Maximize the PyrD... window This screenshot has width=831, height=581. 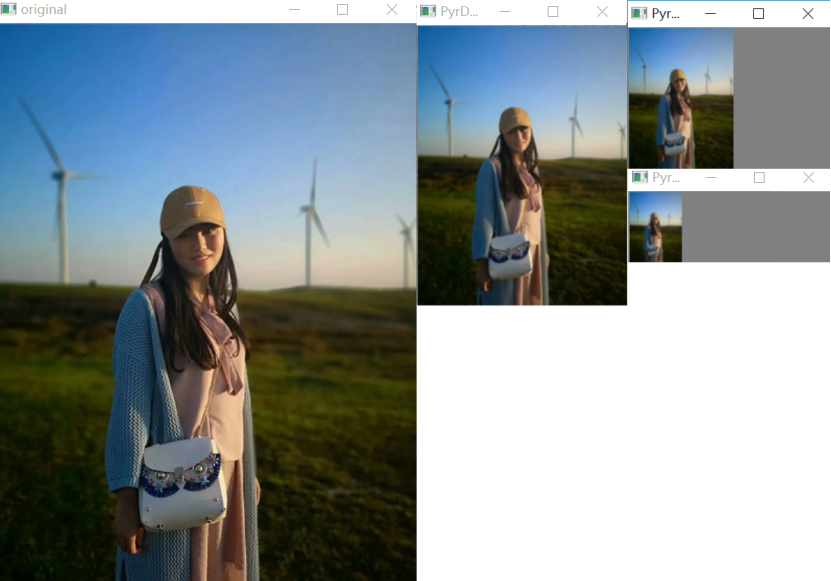coord(553,11)
